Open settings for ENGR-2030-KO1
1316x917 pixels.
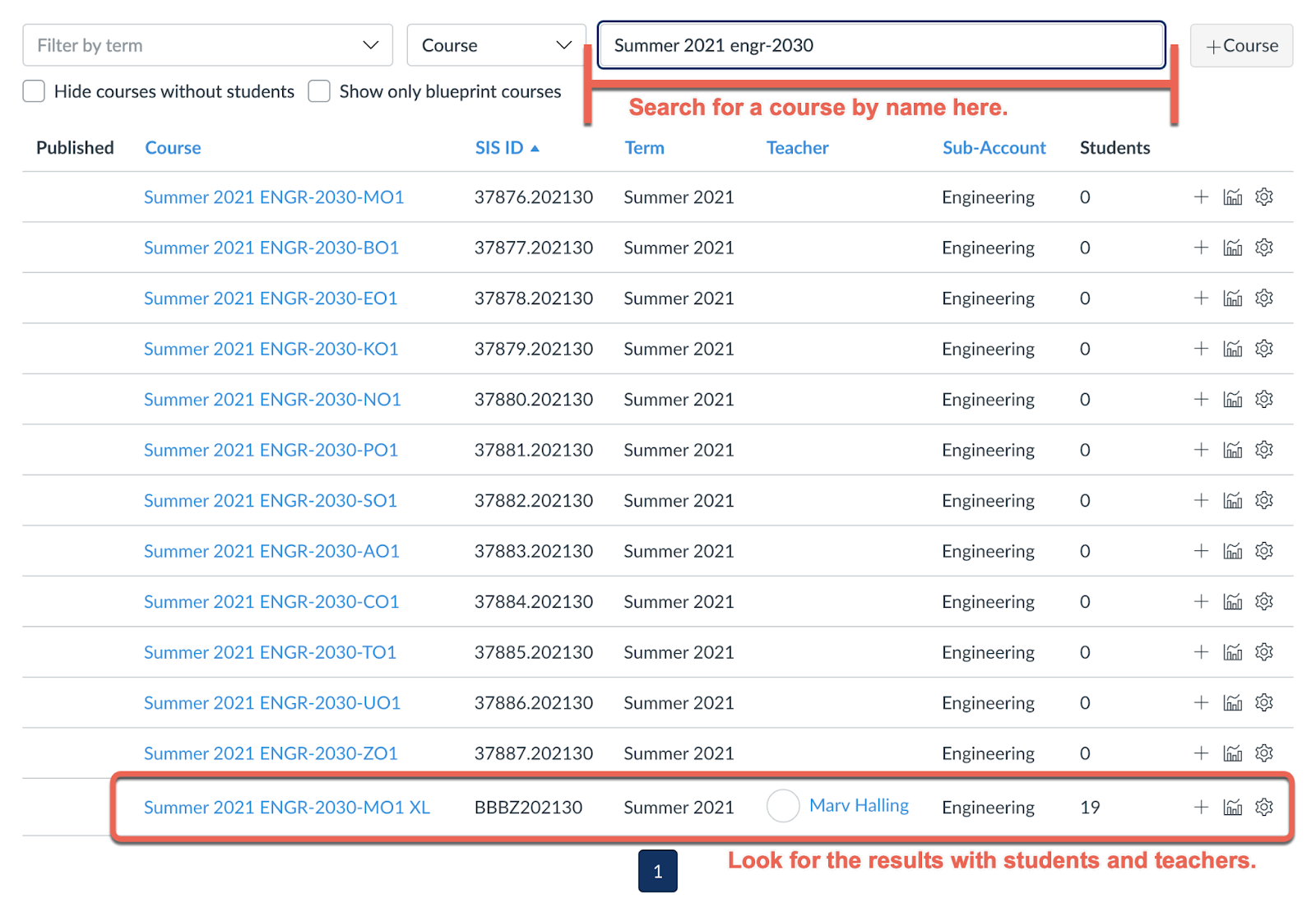(x=1264, y=349)
